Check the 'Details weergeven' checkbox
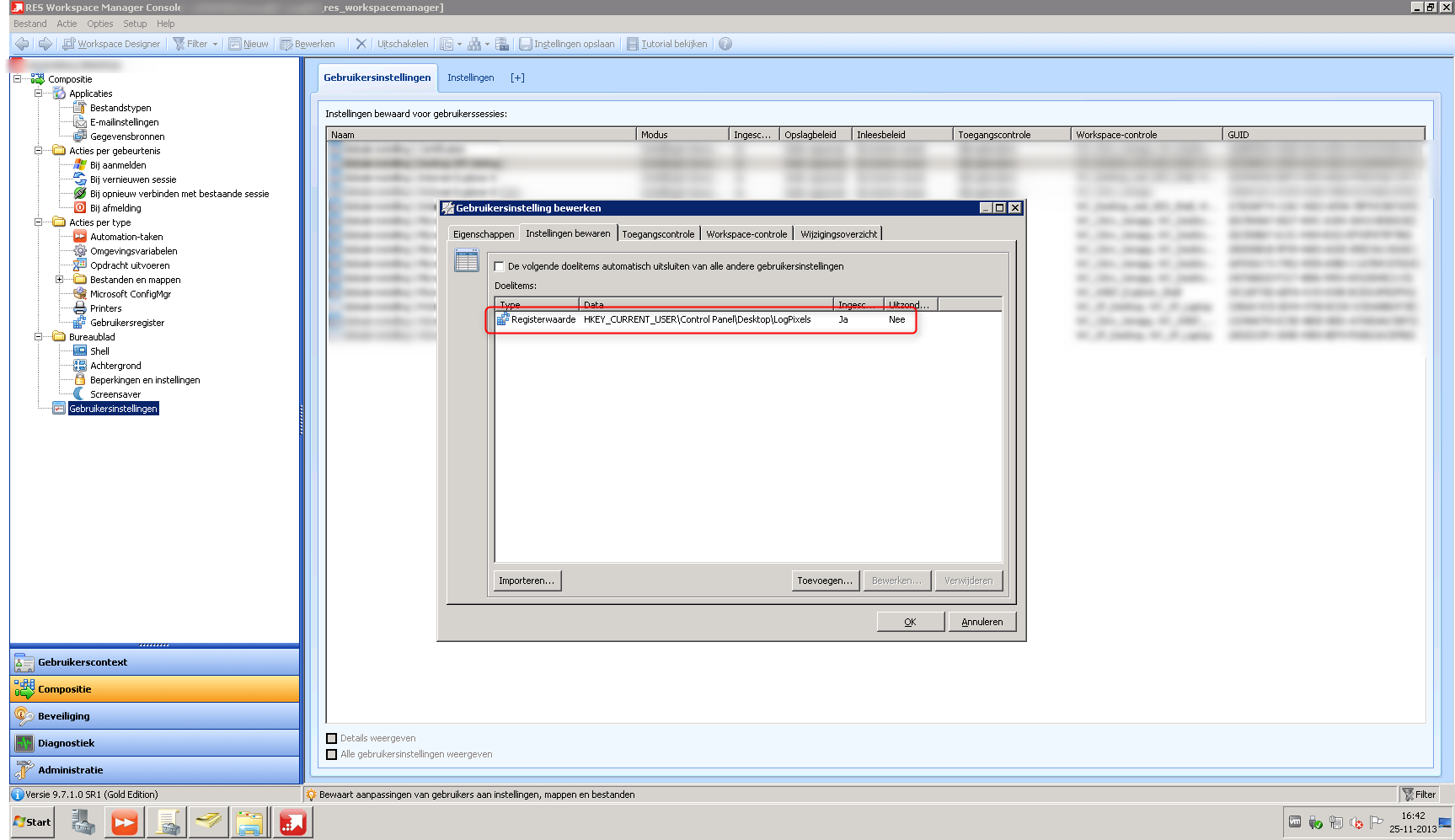 click(331, 737)
